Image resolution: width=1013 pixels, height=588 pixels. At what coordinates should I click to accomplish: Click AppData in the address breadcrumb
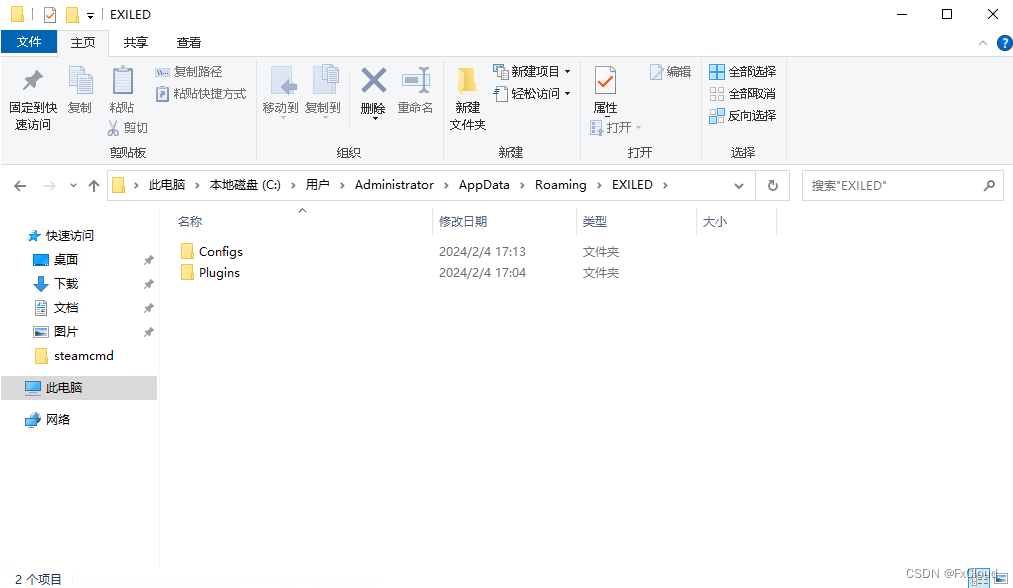click(484, 185)
